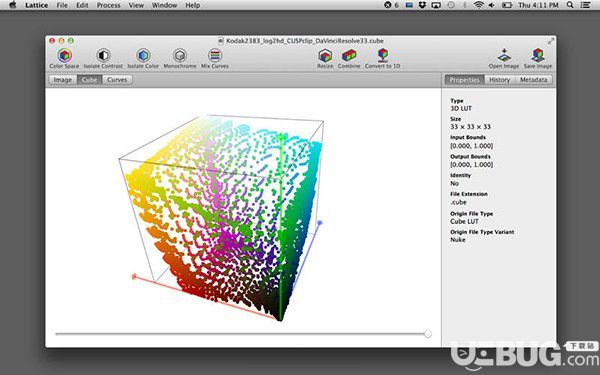Select the Color Space tool icon

(65, 56)
